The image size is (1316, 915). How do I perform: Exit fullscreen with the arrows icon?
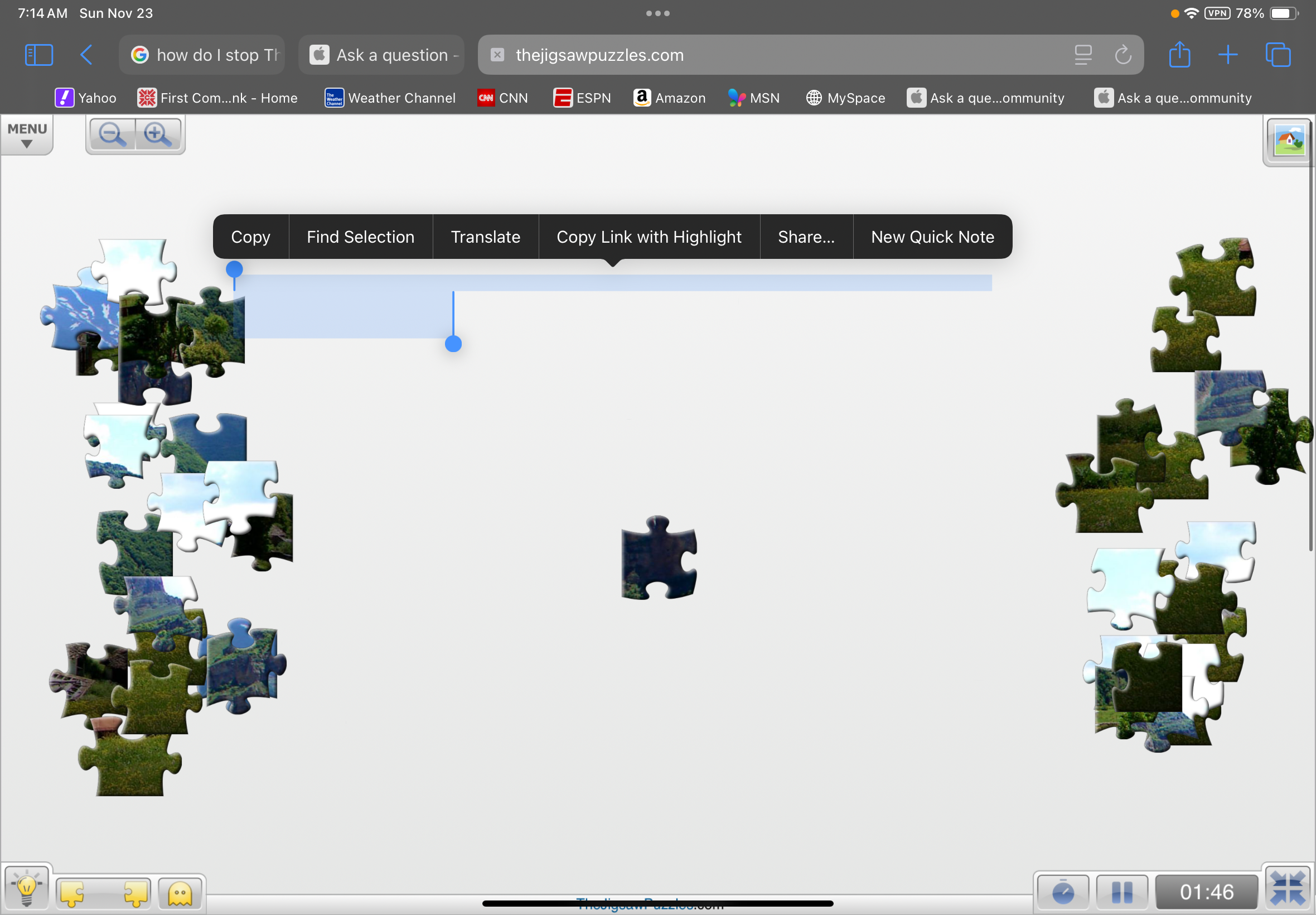(1288, 889)
